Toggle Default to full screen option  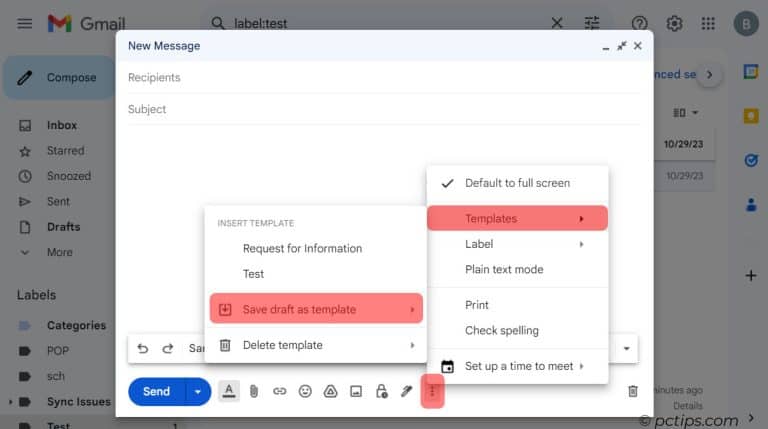click(x=517, y=183)
